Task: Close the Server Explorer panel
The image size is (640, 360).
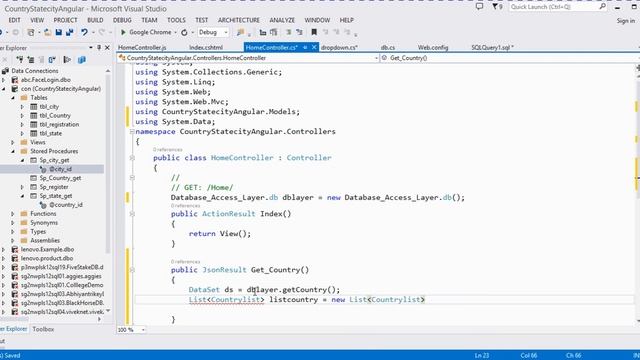Action: 107,48
